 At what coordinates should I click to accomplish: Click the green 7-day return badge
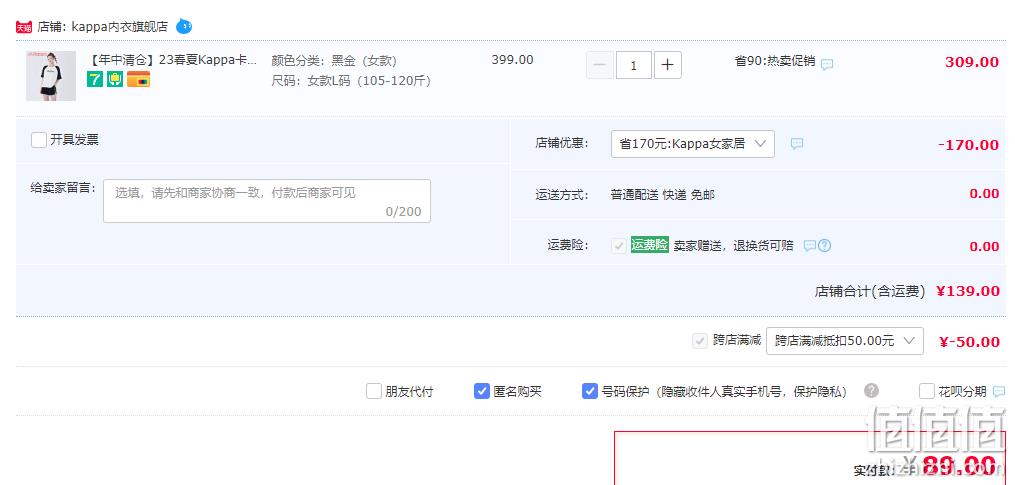pos(95,79)
